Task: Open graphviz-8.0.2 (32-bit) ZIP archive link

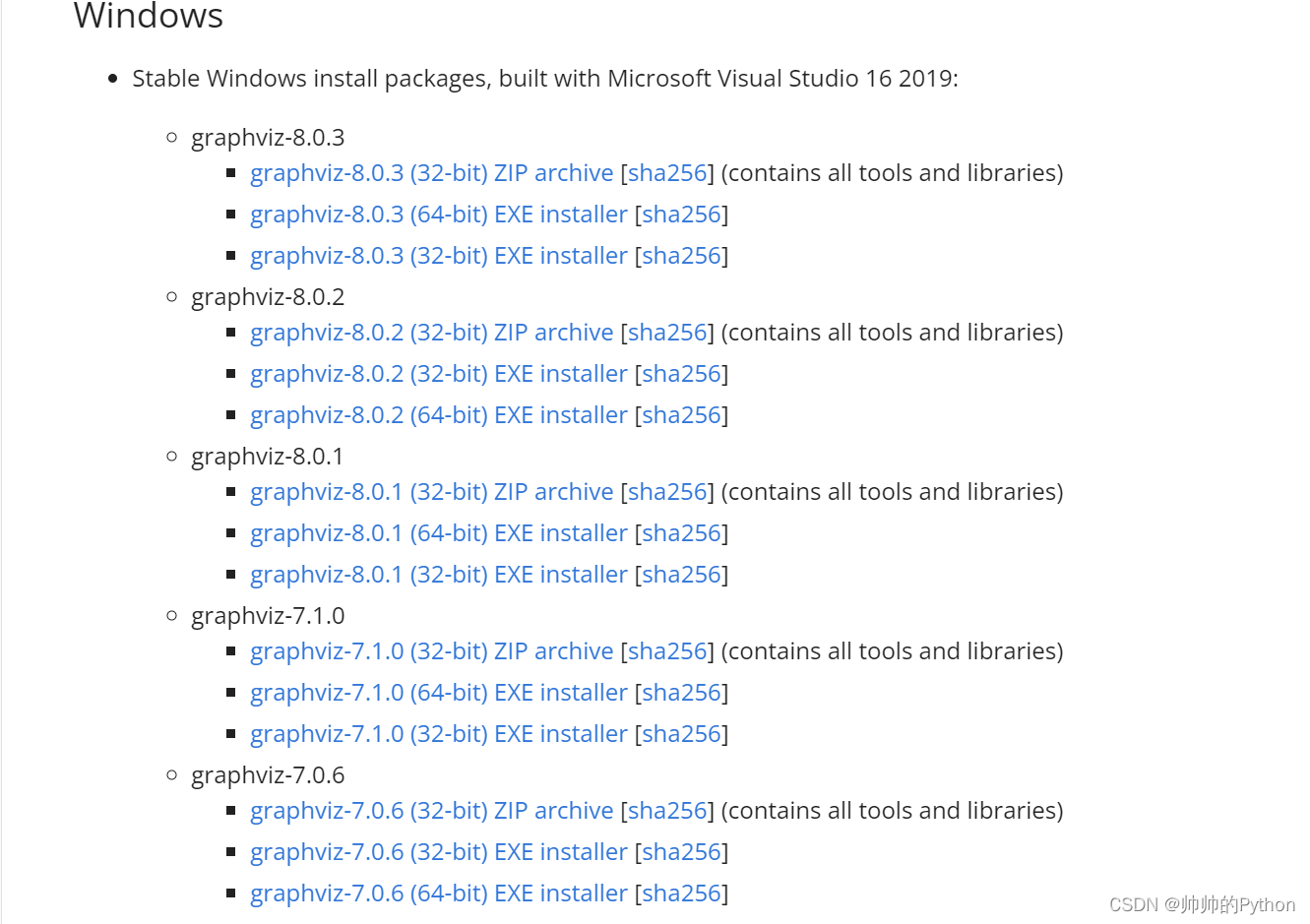Action: 431,333
